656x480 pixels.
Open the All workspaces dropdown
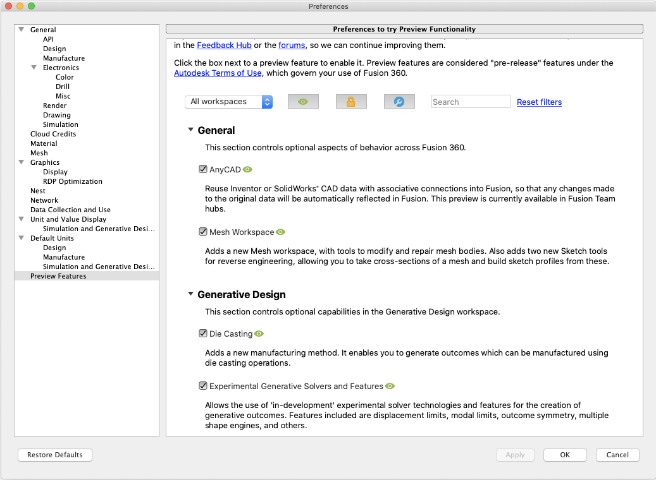tap(229, 102)
